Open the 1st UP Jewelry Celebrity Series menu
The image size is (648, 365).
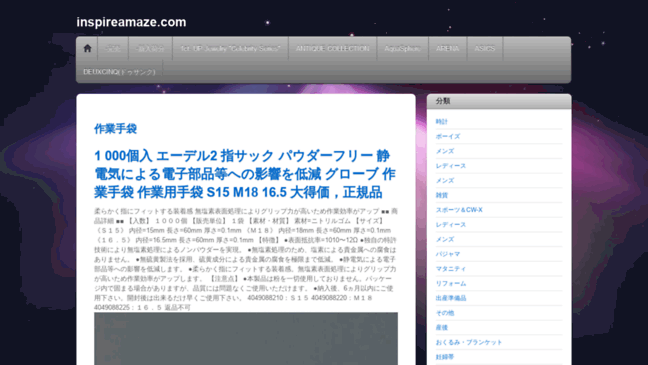click(x=231, y=48)
